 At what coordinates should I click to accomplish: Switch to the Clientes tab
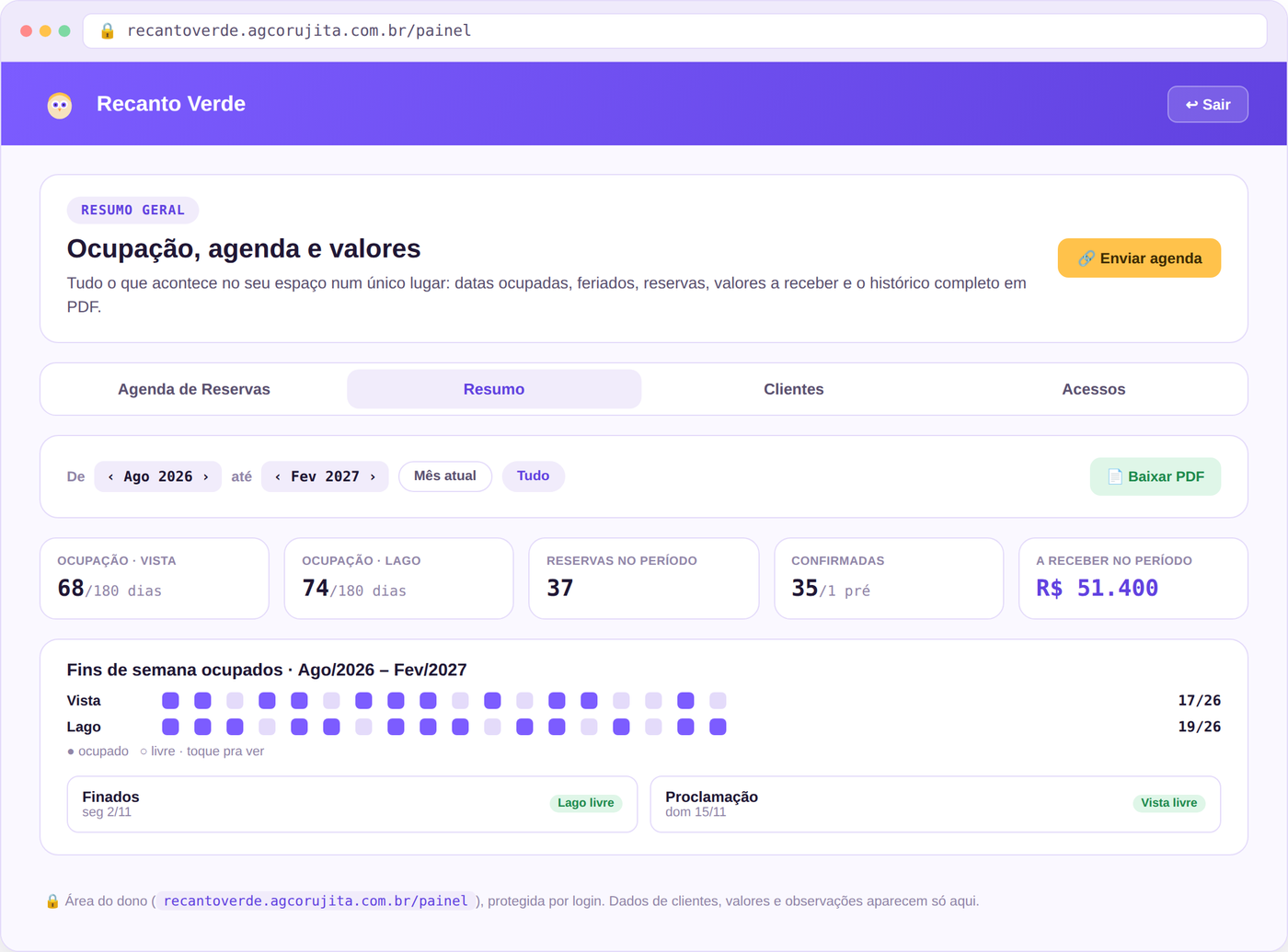click(794, 389)
